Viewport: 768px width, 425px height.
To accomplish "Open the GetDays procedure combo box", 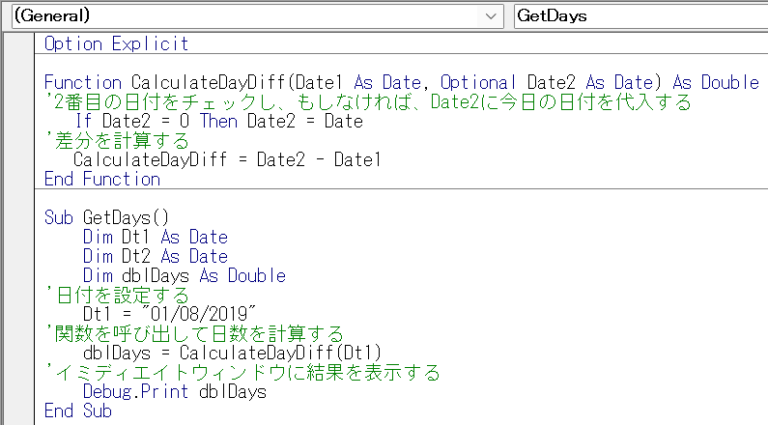I will pos(640,16).
